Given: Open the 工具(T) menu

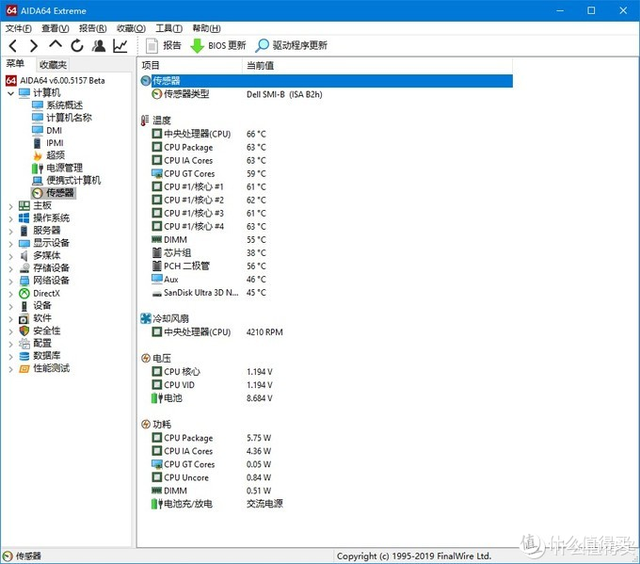Looking at the screenshot, I should 169,28.
